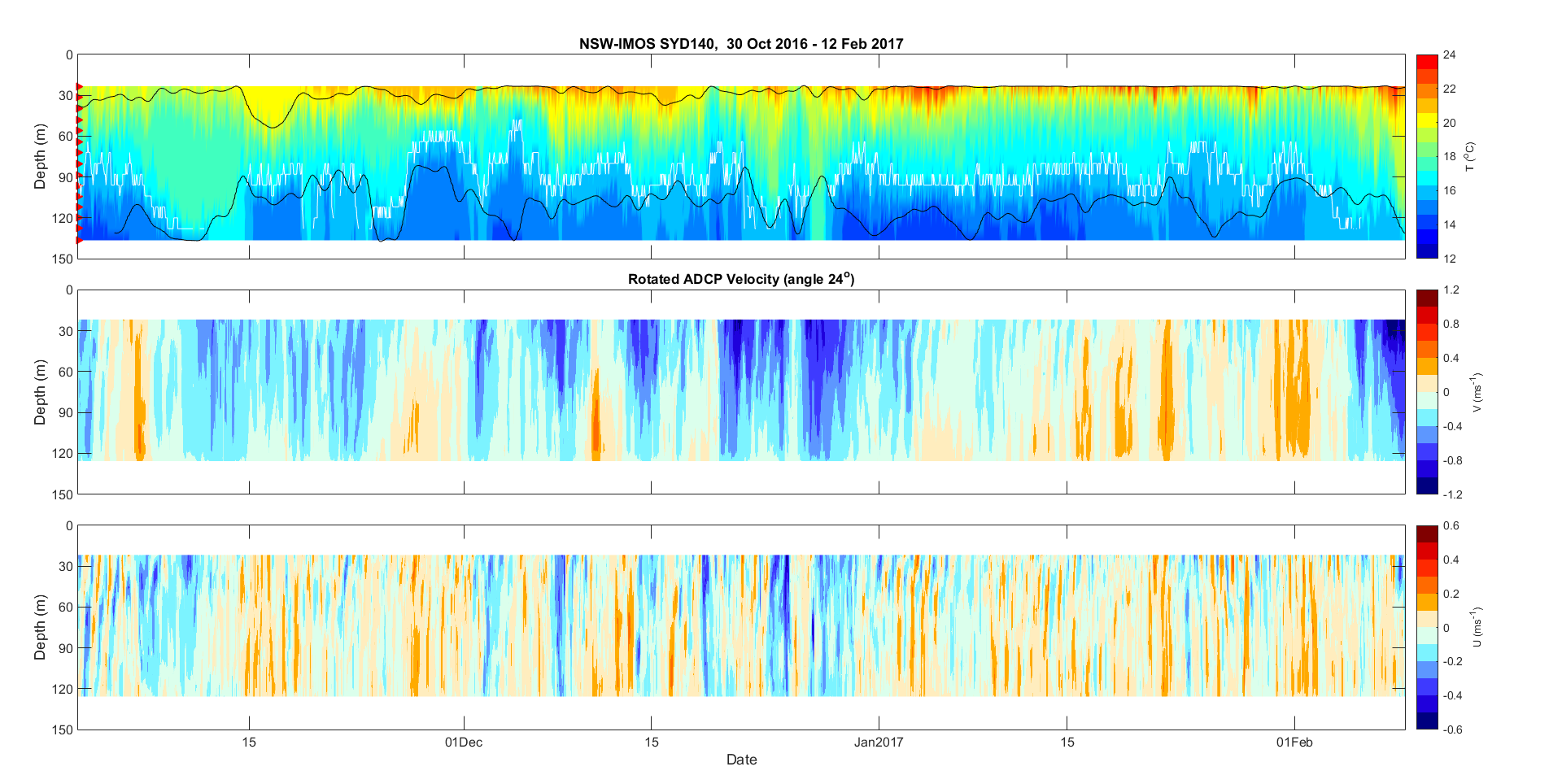Click the Jan2017 tick label on the date axis
1562x784 pixels.
(x=879, y=742)
